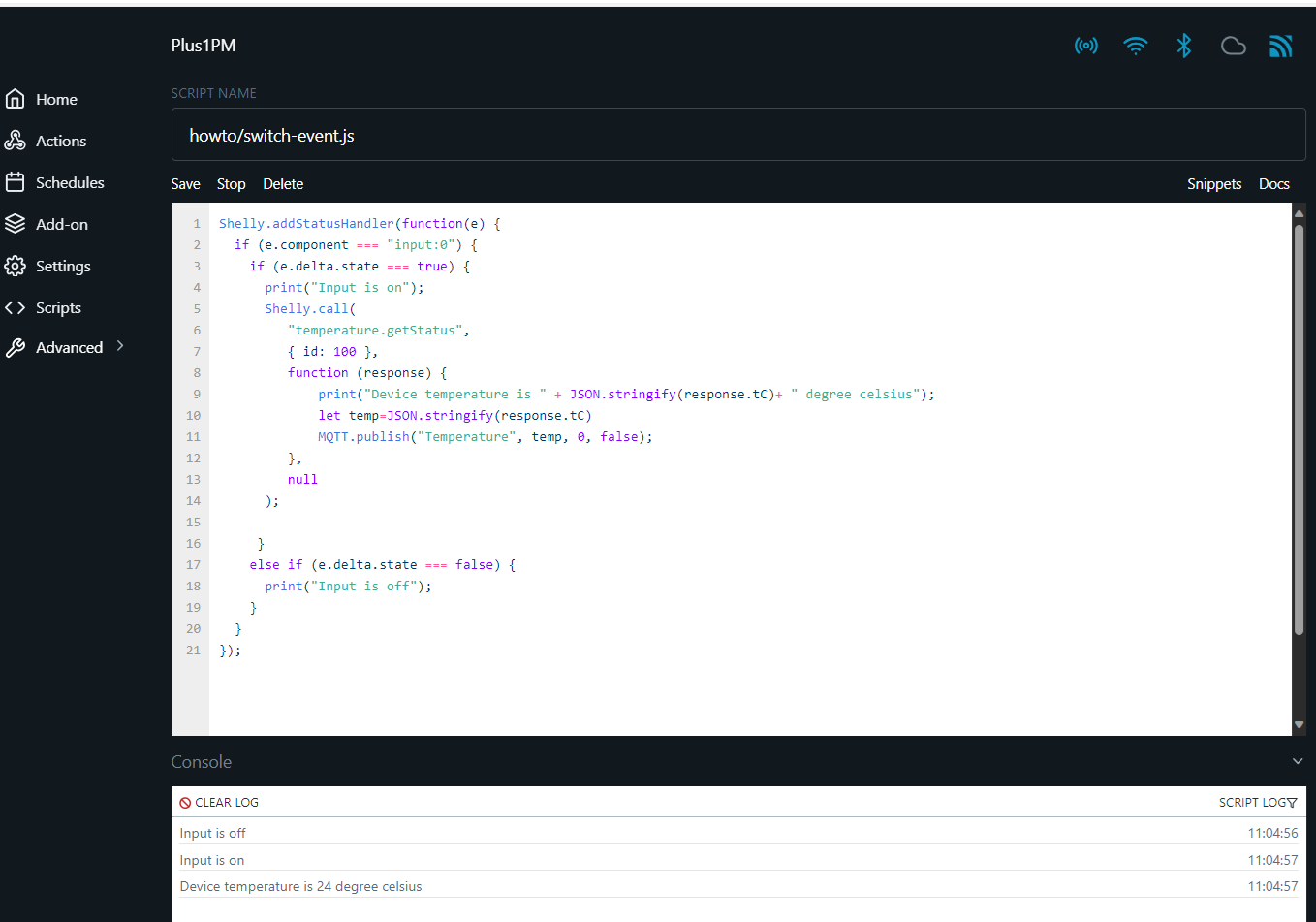
Task: Open the Script Log filter
Action: (x=1258, y=802)
